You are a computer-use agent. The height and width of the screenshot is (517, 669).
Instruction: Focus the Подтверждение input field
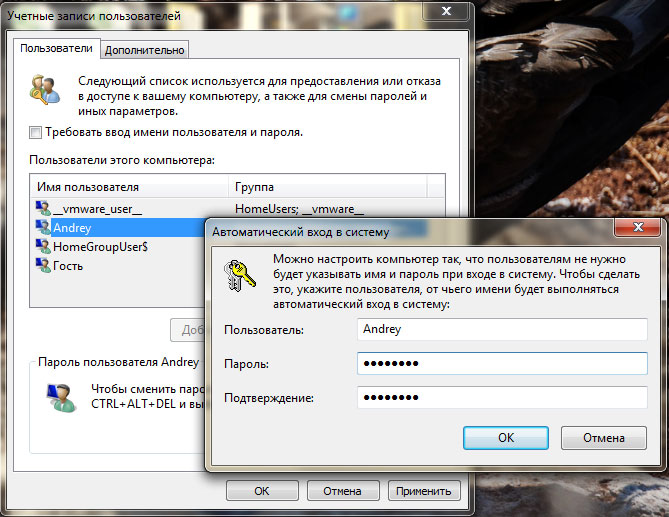tap(502, 398)
